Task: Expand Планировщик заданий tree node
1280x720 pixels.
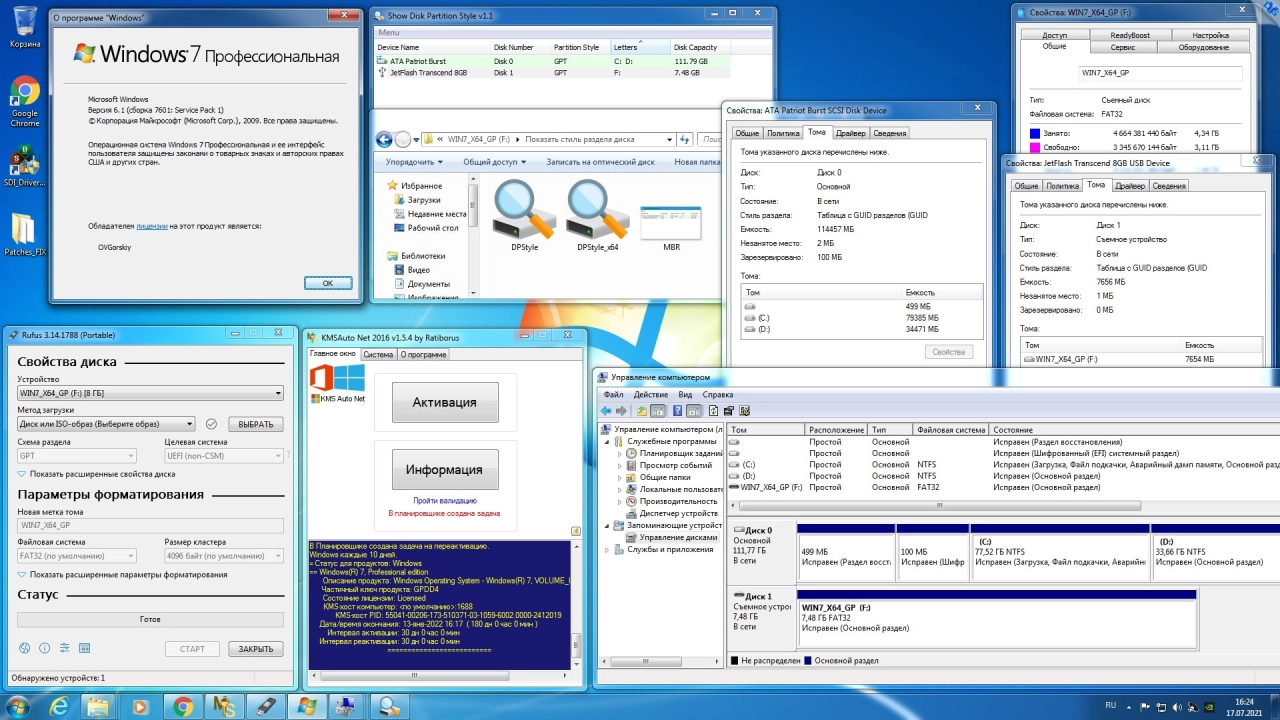Action: 620,453
